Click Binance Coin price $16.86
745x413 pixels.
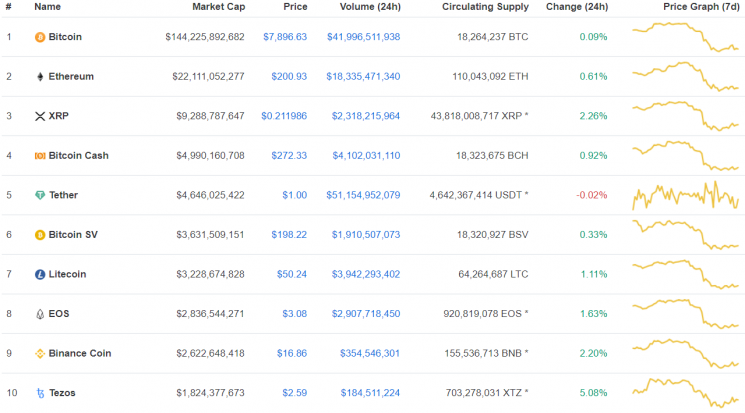click(x=292, y=353)
